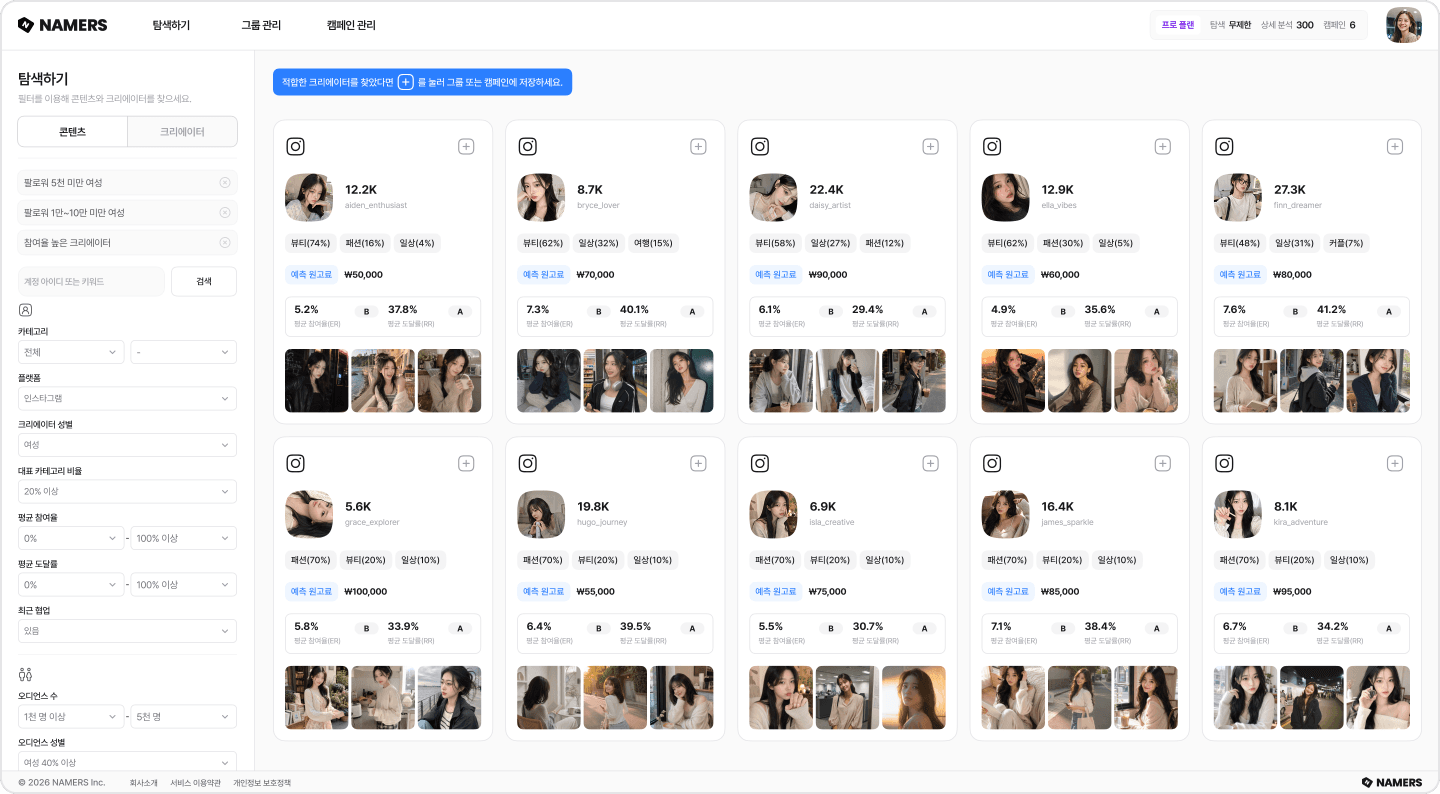
Task: Open the 최근 협업 dropdown
Action: coord(127,631)
